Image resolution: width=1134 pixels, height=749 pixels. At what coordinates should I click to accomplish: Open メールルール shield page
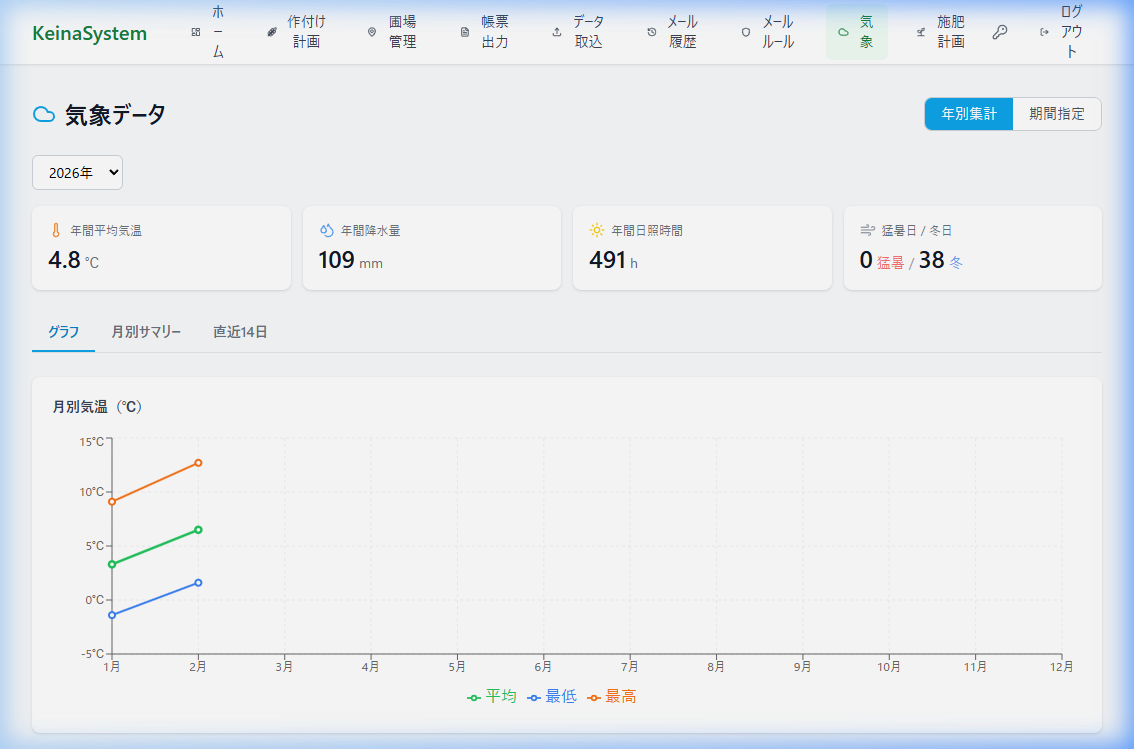point(767,32)
